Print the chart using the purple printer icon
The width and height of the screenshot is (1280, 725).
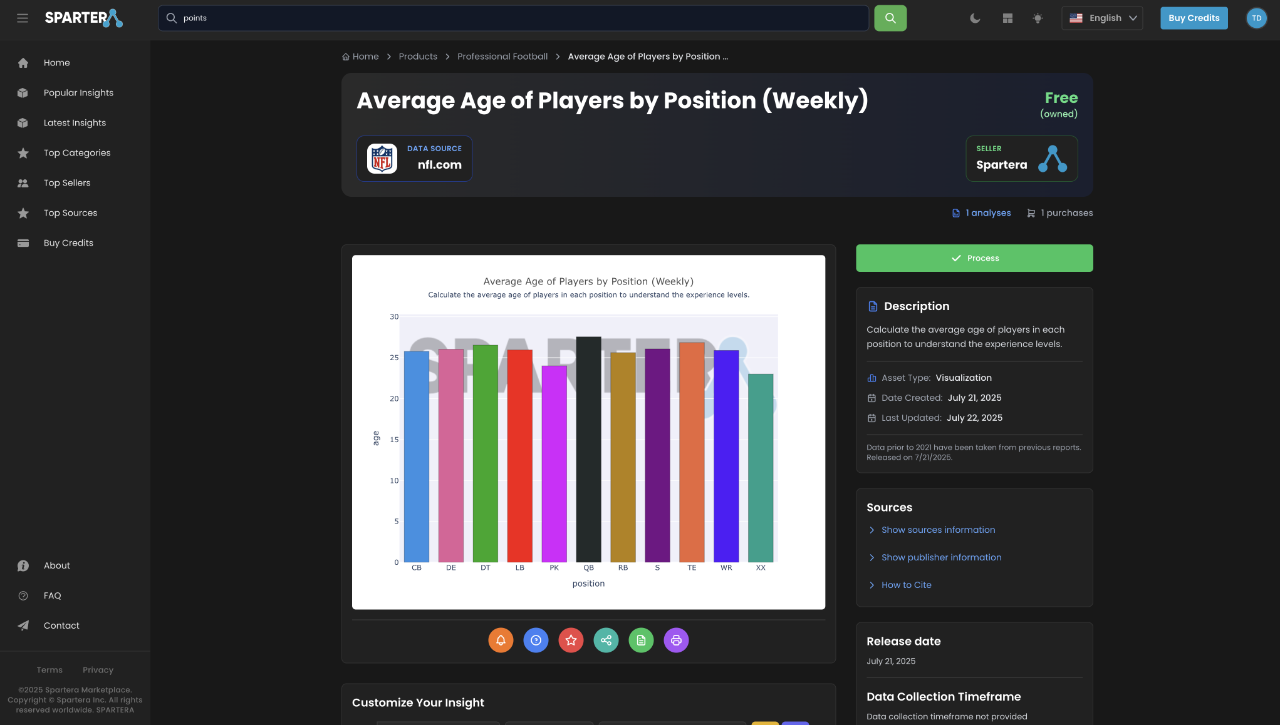[x=676, y=640]
